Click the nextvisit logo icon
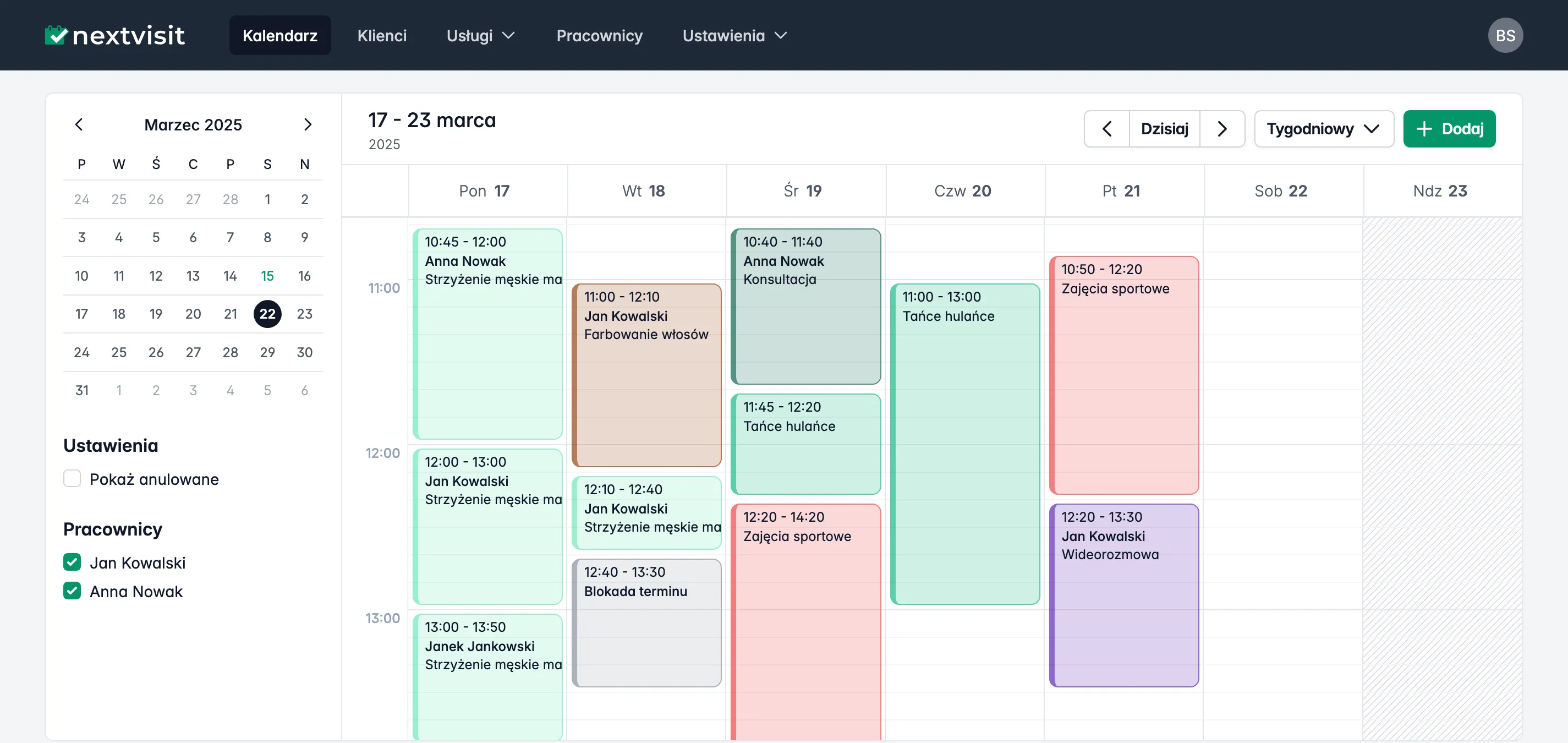 56,35
